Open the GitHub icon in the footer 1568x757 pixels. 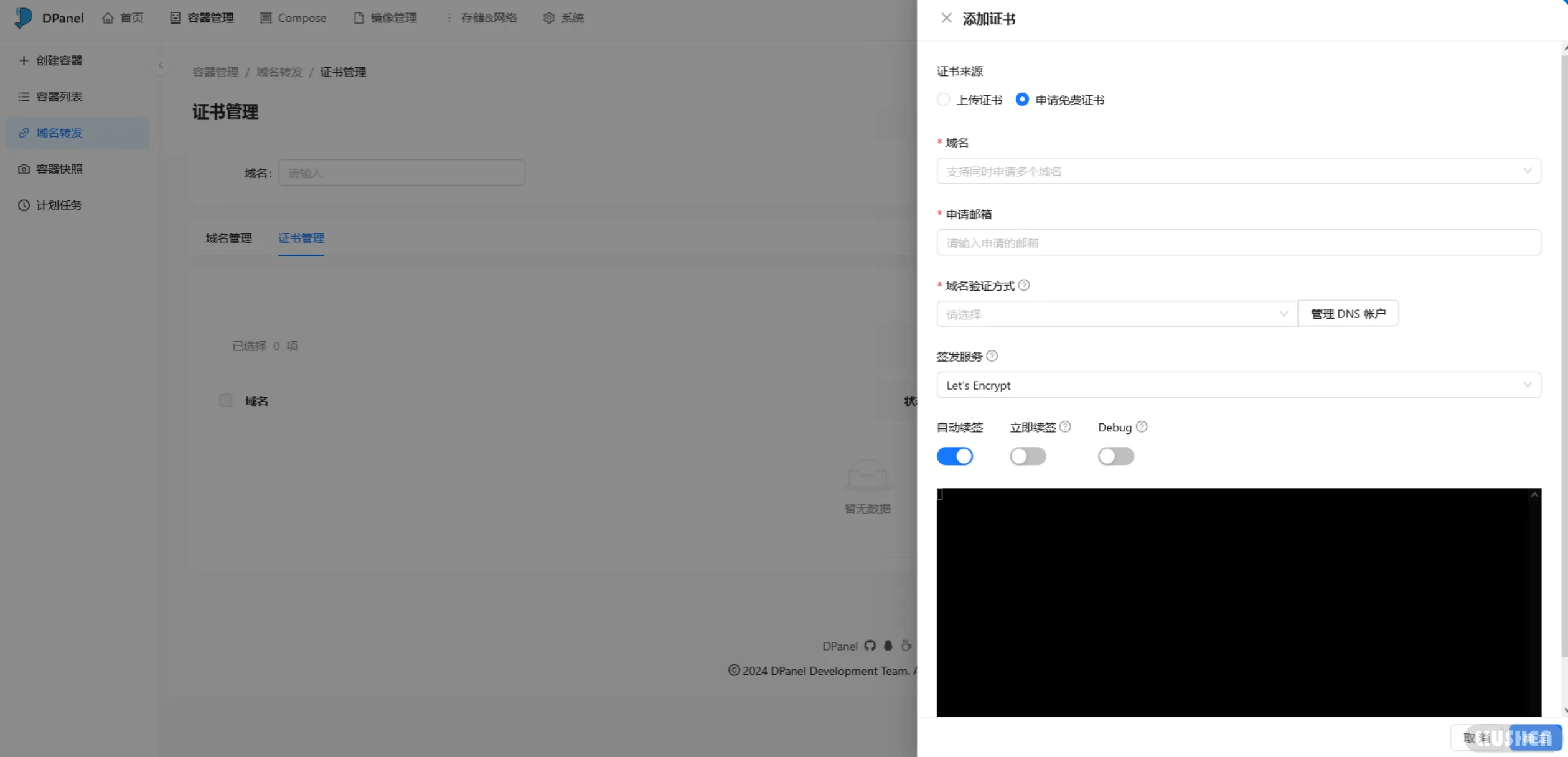869,646
